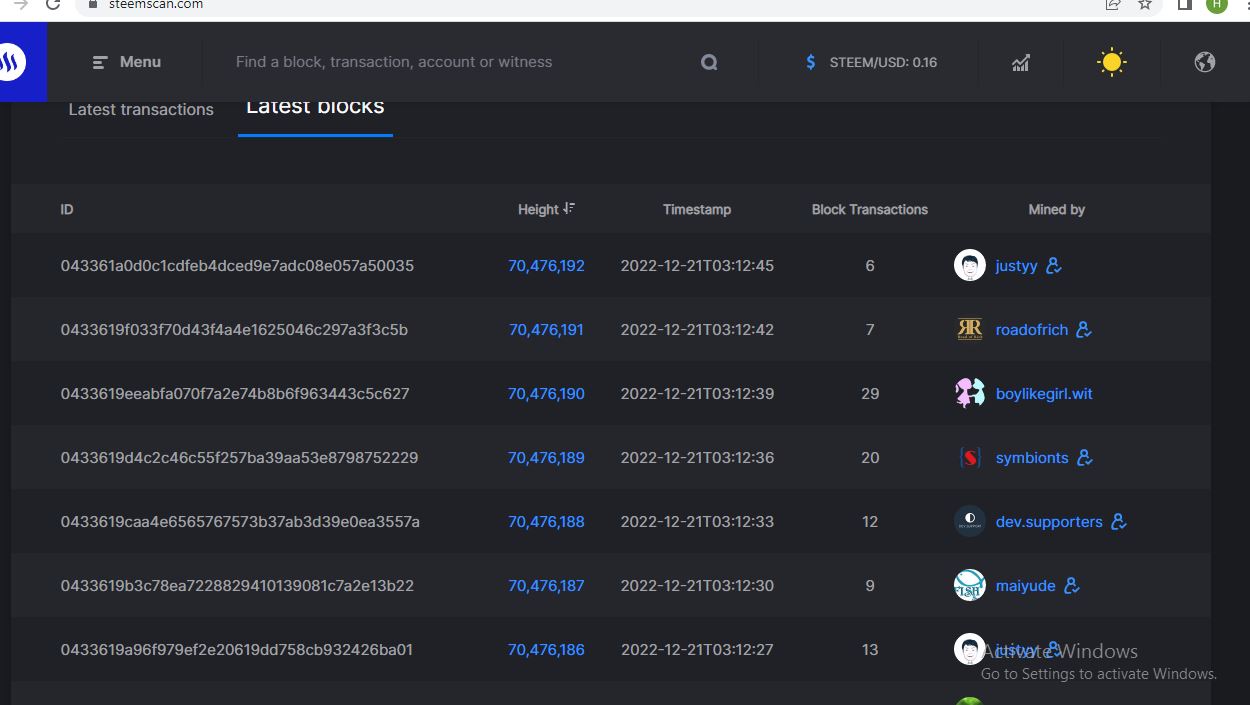The height and width of the screenshot is (705, 1250).
Task: Open the browser profile avatar
Action: [x=1217, y=5]
